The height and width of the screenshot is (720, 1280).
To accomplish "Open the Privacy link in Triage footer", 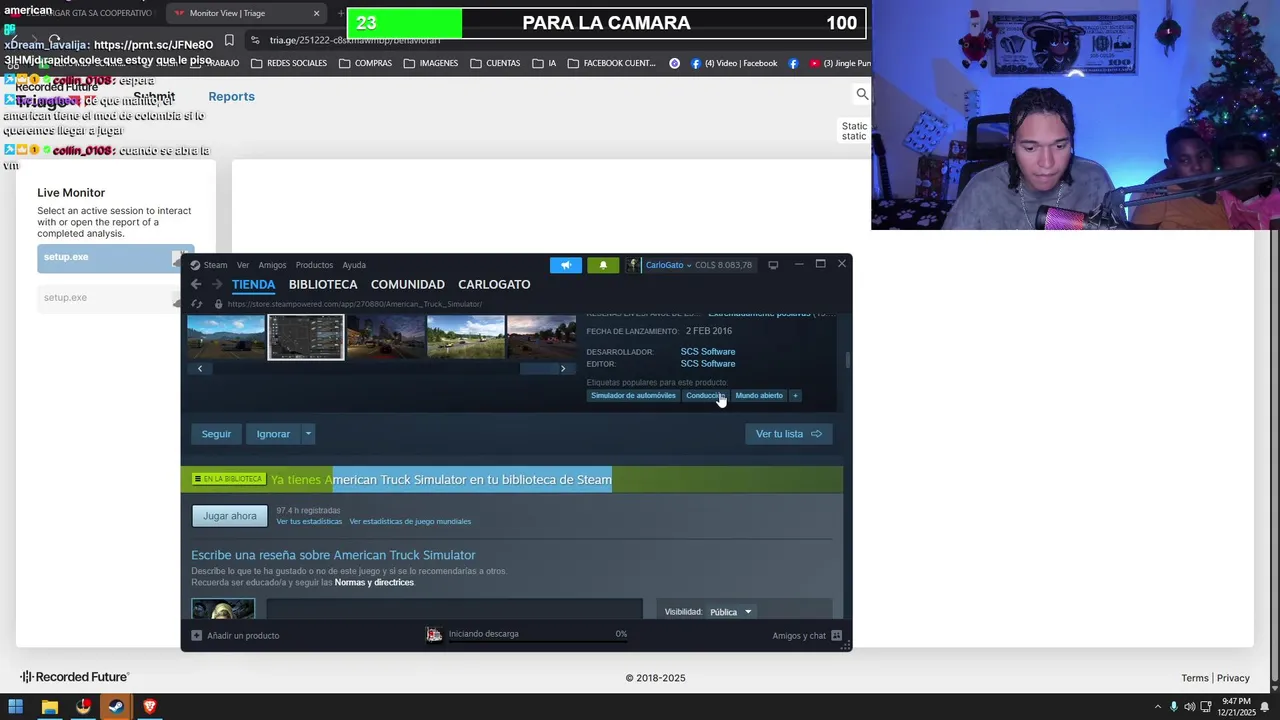I will [1233, 678].
